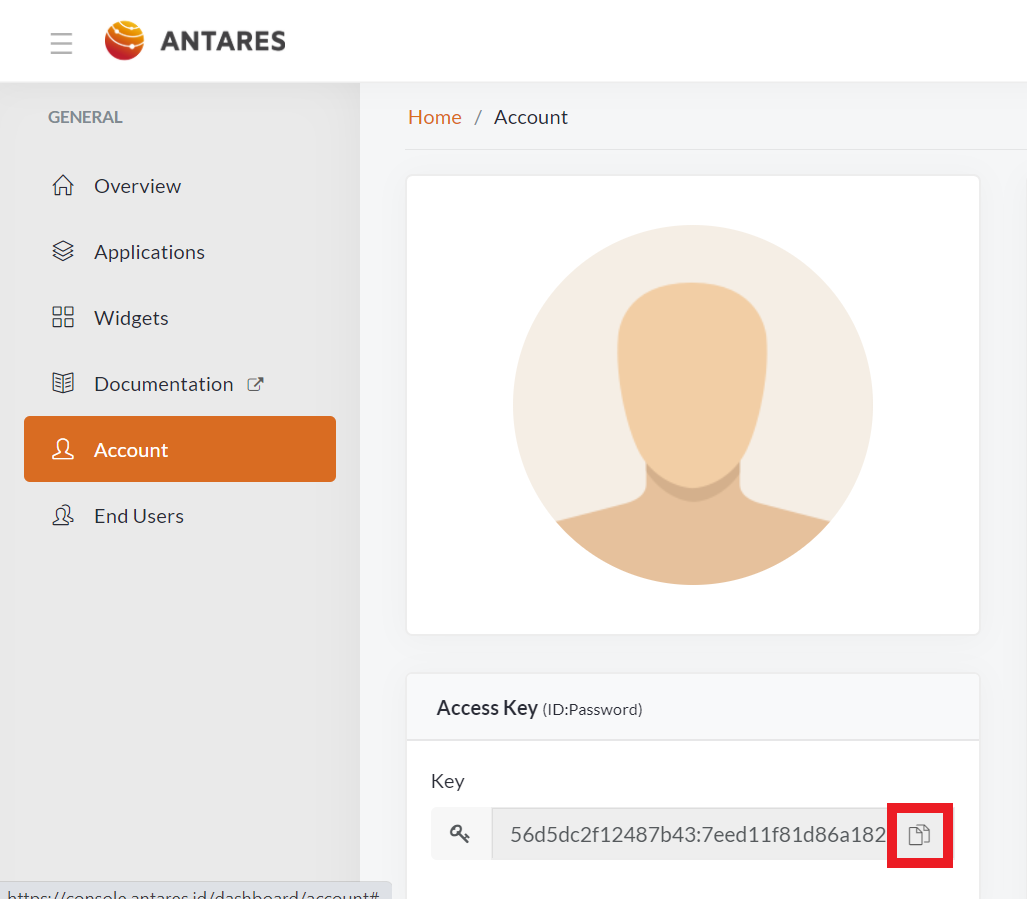
Task: Navigate to End Users page
Action: [x=139, y=516]
